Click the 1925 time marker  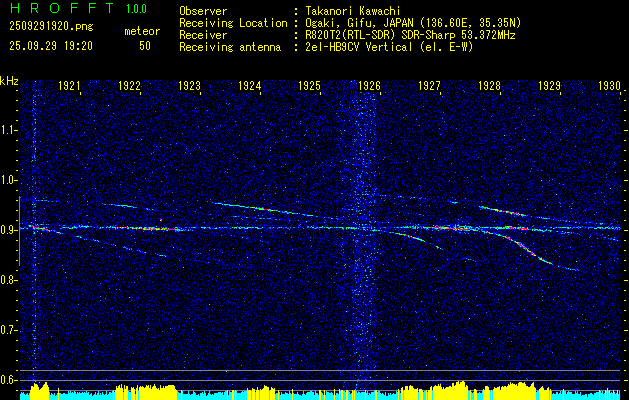(x=309, y=86)
